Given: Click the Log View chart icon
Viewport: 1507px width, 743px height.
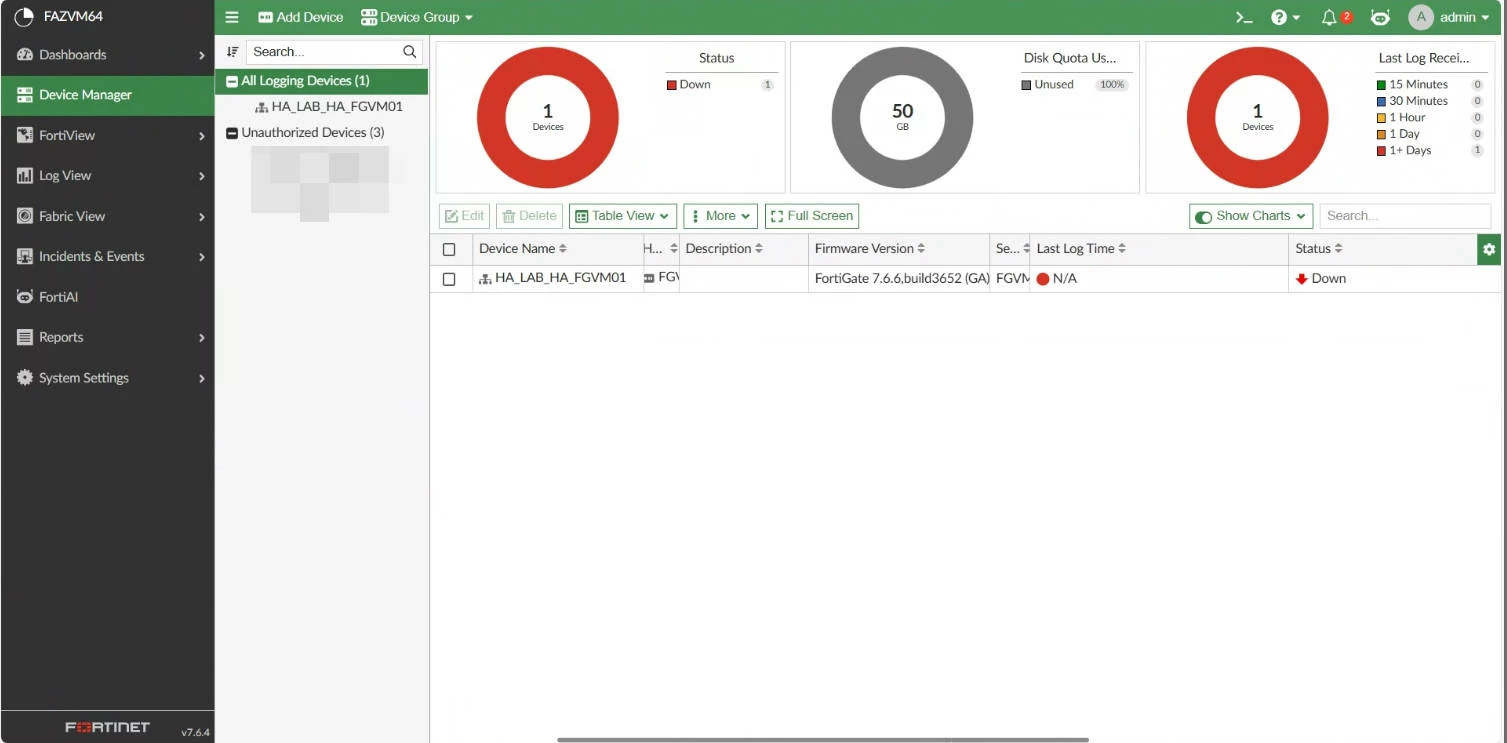Looking at the screenshot, I should tap(25, 176).
